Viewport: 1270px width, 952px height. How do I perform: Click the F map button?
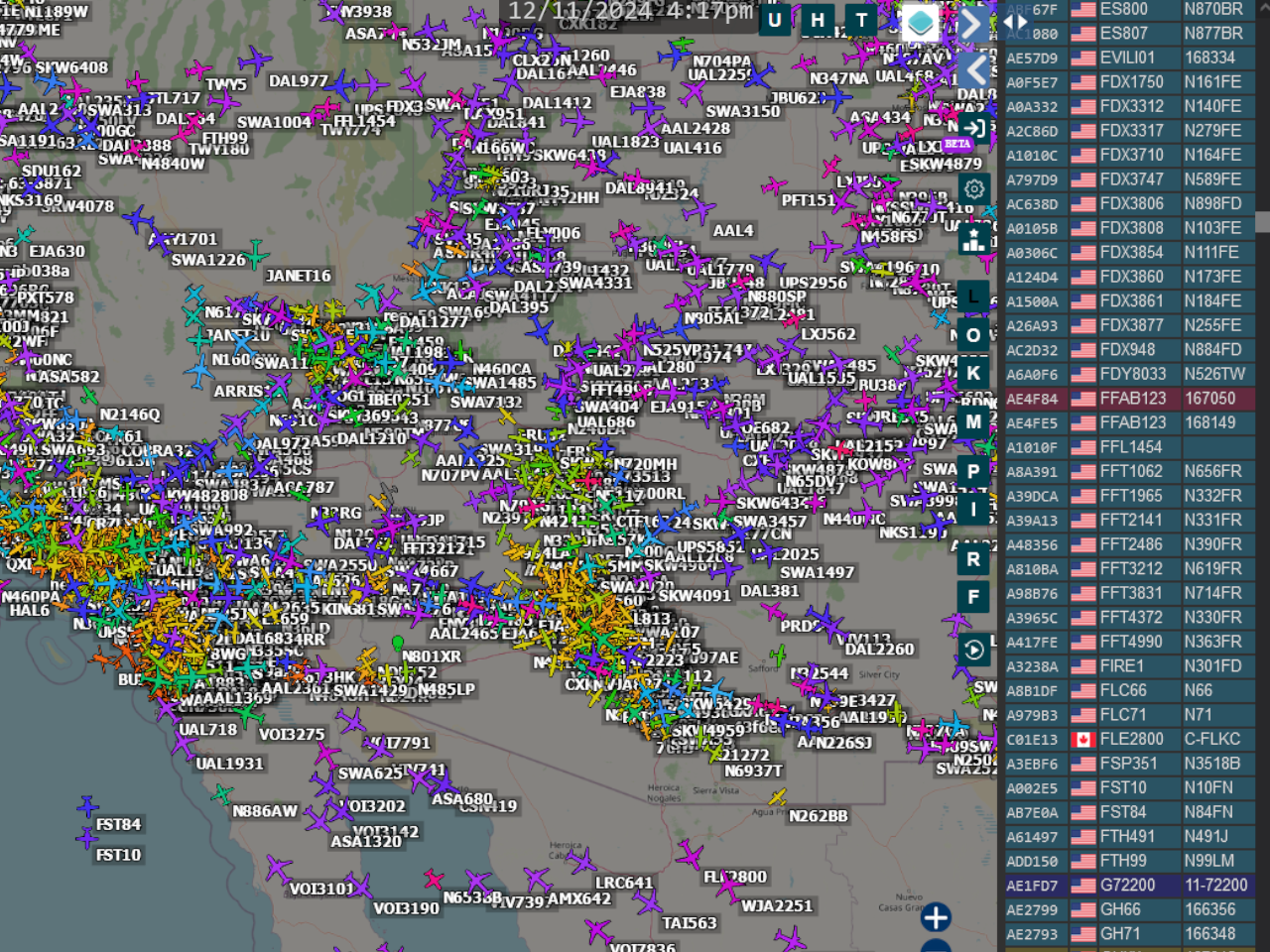[973, 597]
